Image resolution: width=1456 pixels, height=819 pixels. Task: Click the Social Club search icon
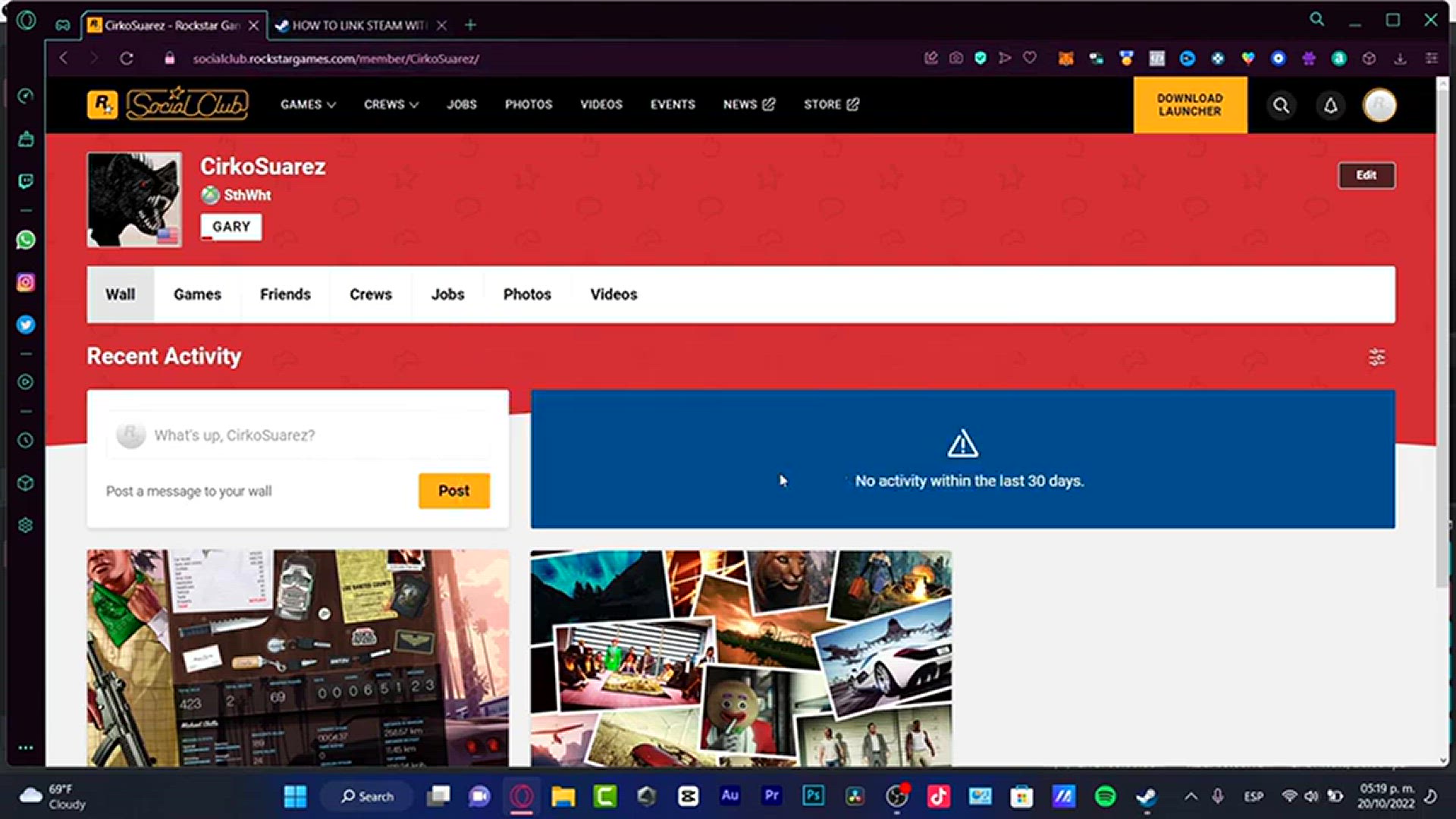[x=1281, y=105]
